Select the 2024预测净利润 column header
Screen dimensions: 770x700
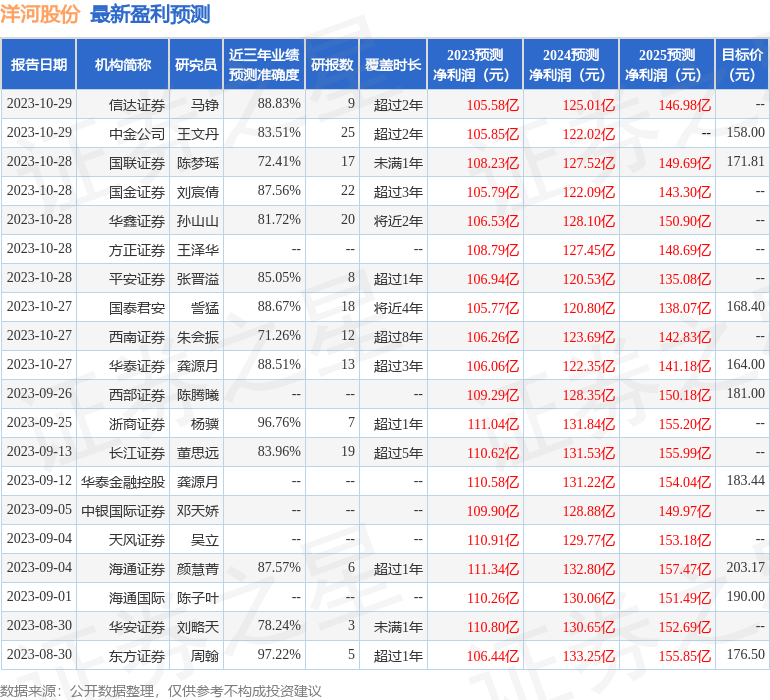[x=571, y=64]
